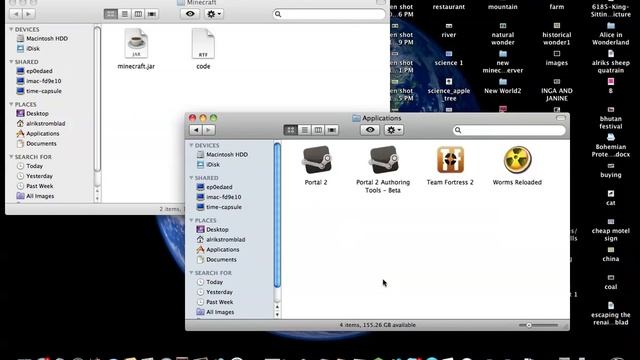Click Quick Look eye button in Applications window
Screen dimensions: 640x360
[370, 130]
